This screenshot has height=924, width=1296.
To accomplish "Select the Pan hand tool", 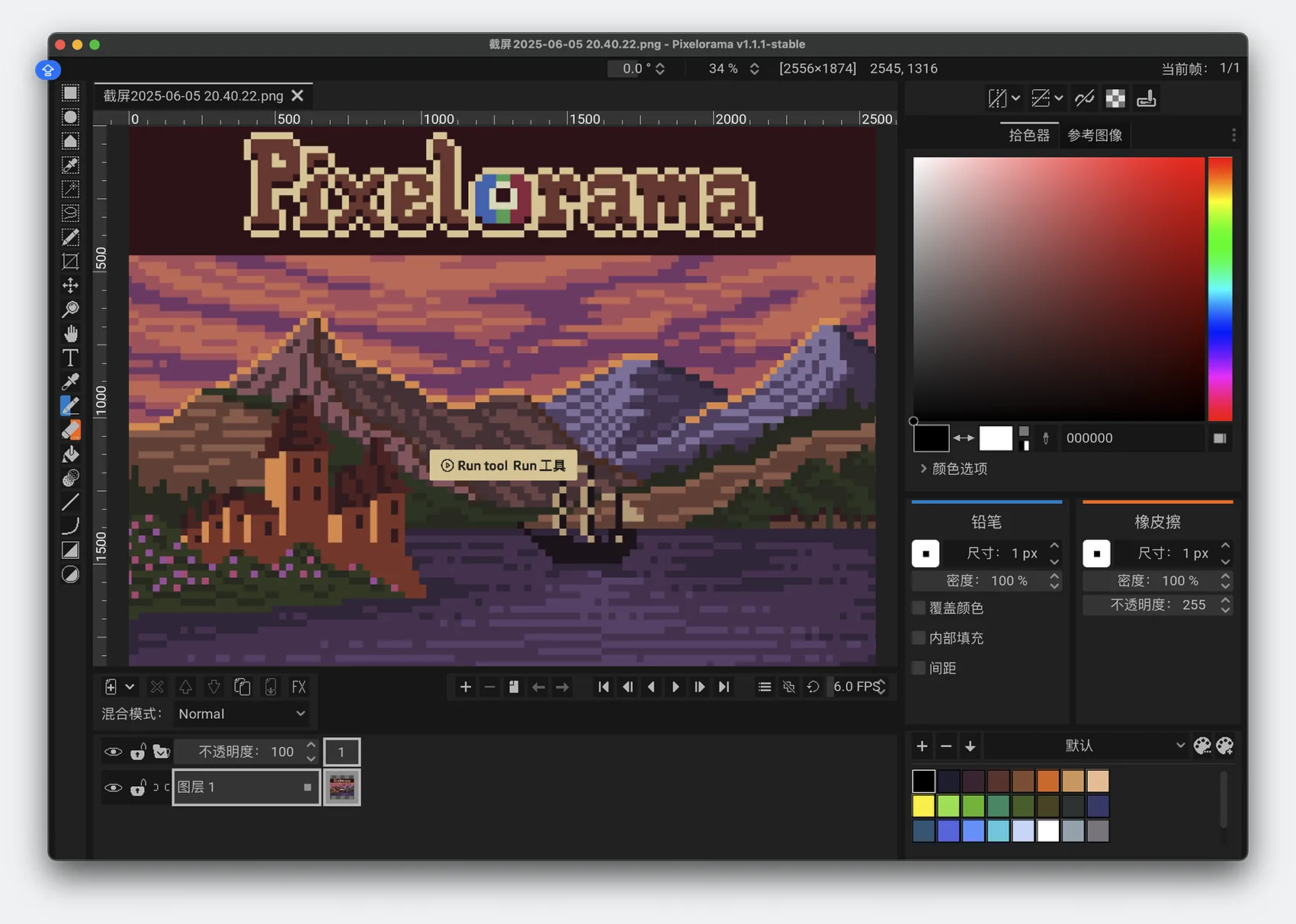I will point(70,334).
